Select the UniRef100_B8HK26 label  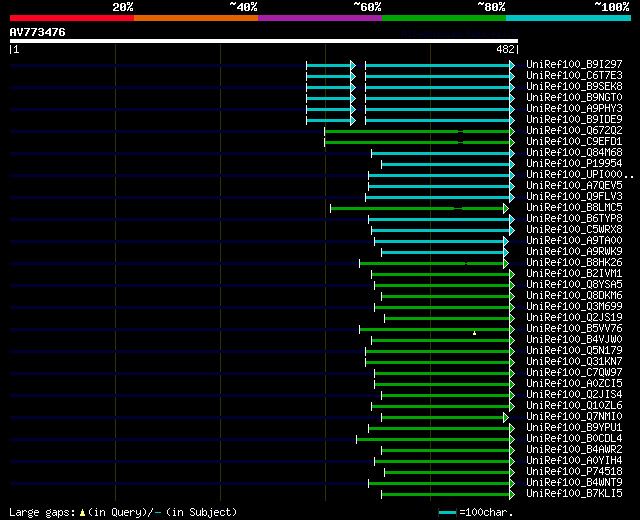point(574,263)
